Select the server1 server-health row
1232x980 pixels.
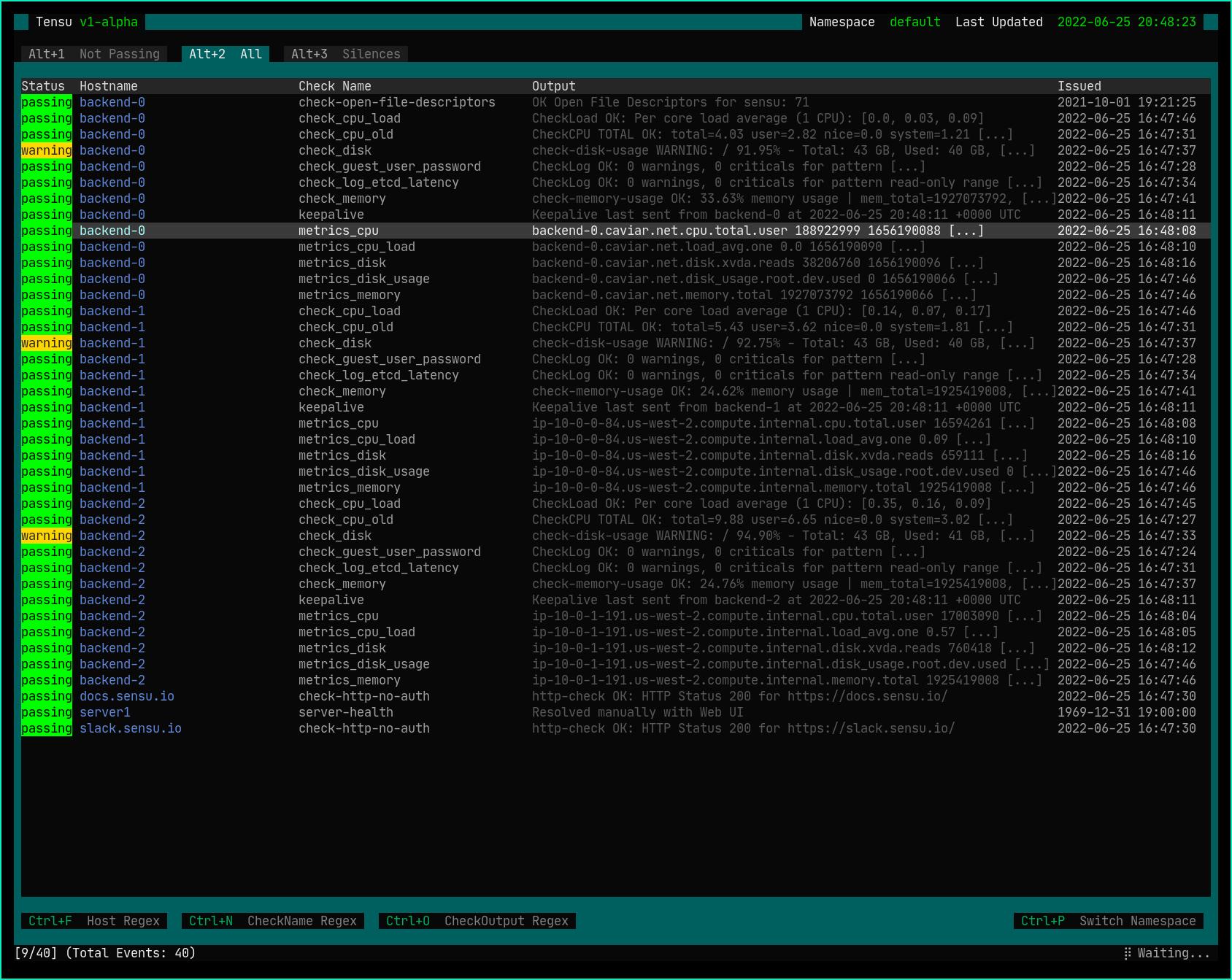coord(345,712)
